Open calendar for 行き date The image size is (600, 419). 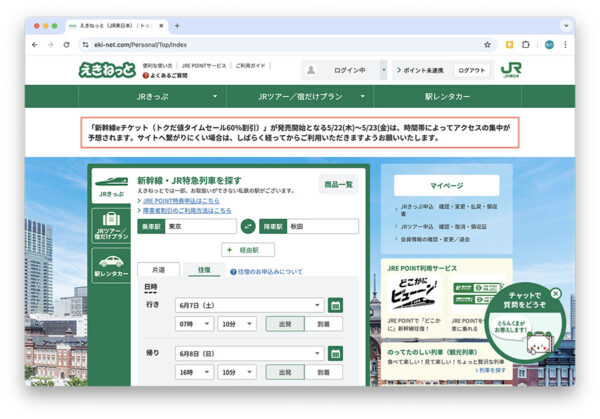(335, 305)
